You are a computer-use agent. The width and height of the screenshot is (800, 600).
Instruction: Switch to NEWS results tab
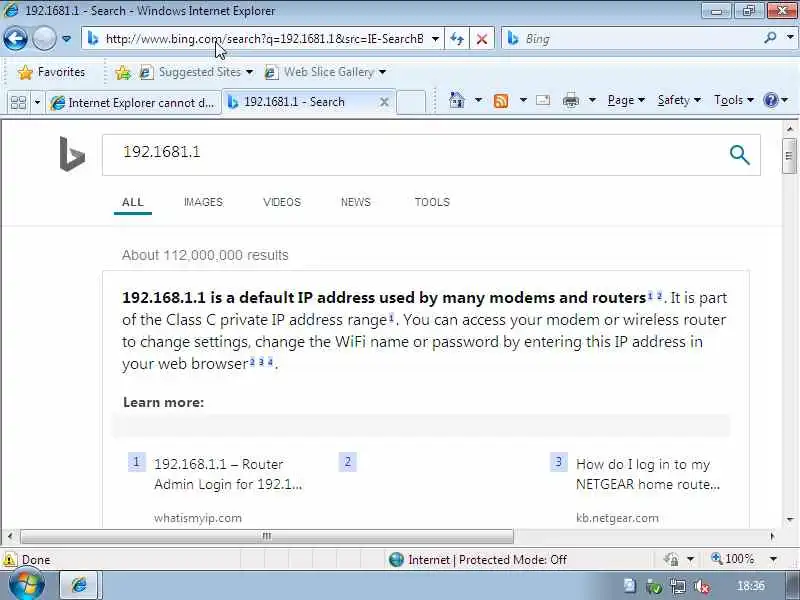[x=356, y=202]
